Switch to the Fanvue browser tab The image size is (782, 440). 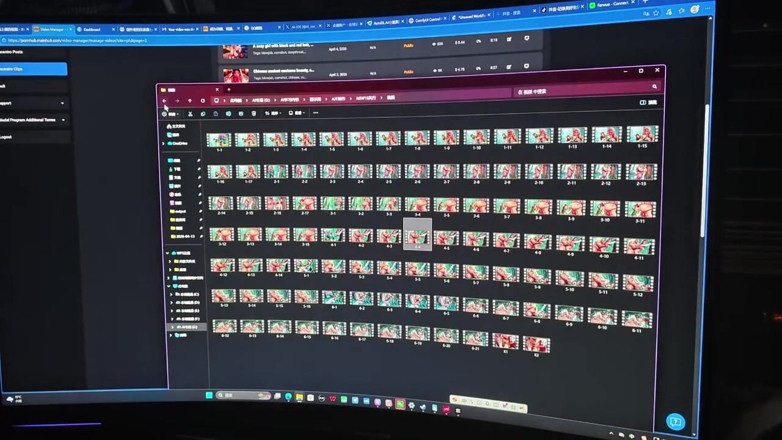tap(611, 4)
